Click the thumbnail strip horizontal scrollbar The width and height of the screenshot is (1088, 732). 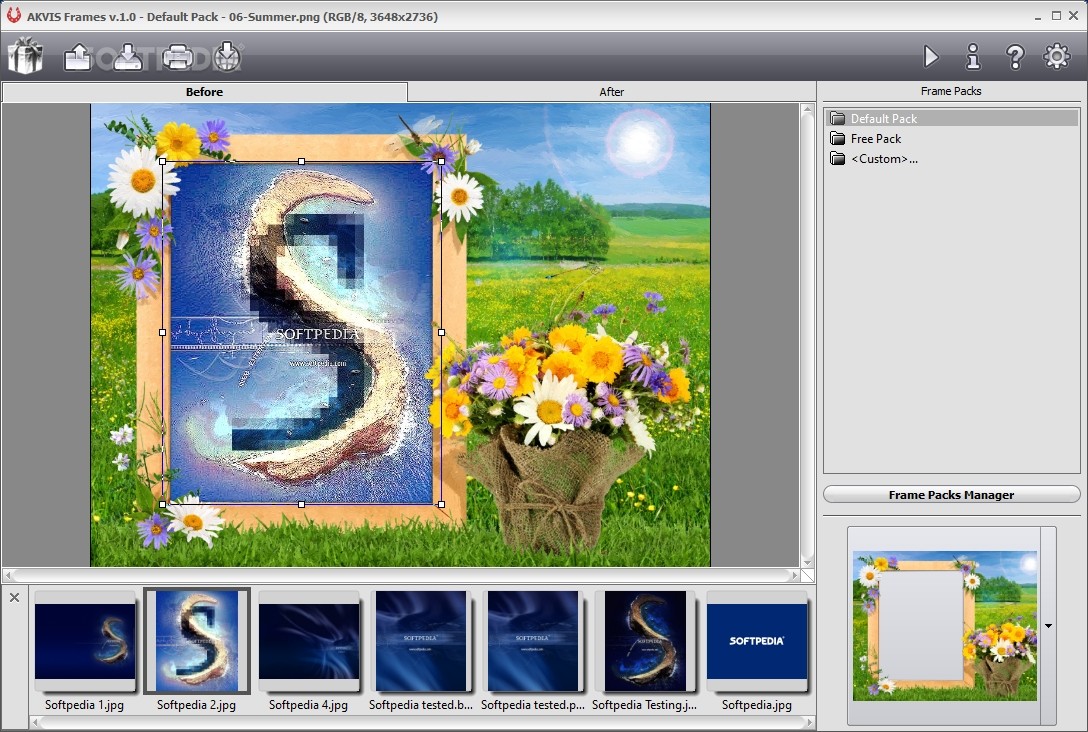click(424, 722)
